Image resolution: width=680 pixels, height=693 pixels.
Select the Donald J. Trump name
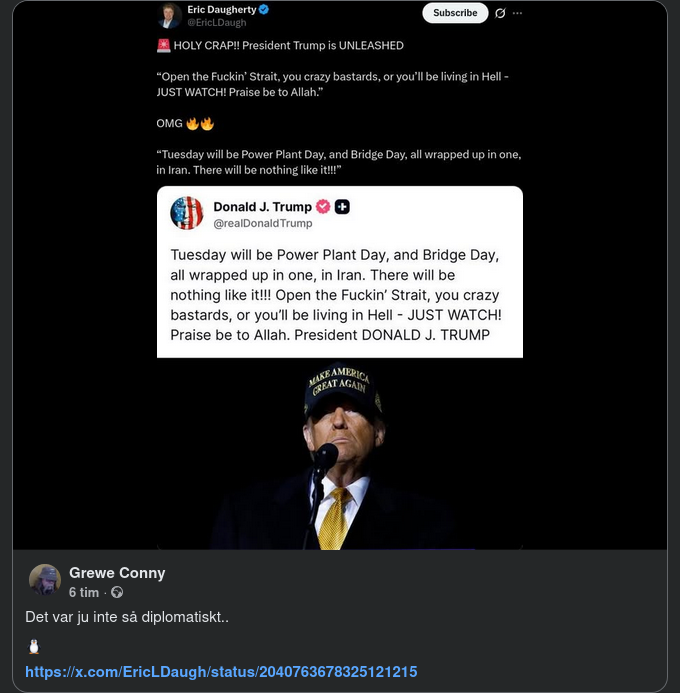[x=262, y=207]
